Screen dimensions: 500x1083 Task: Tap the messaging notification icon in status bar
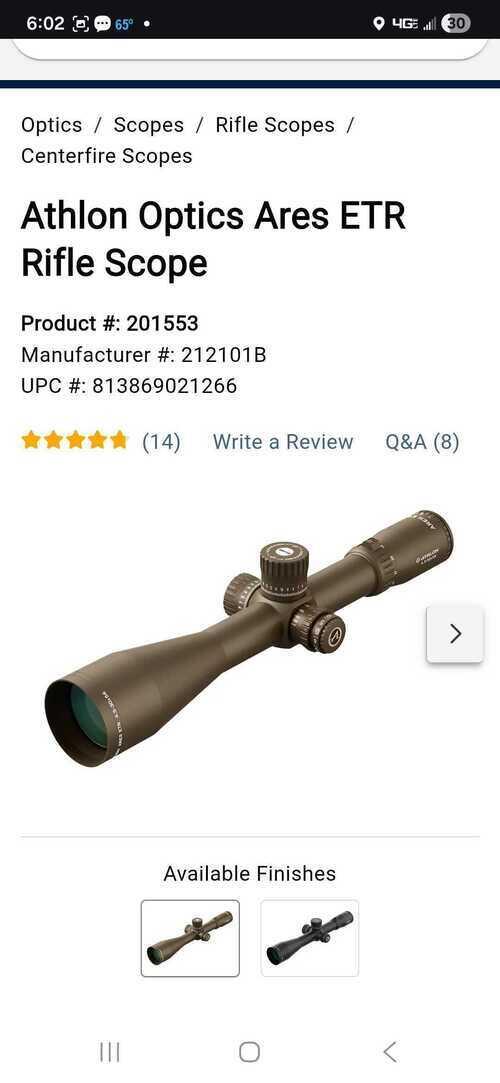point(102,24)
